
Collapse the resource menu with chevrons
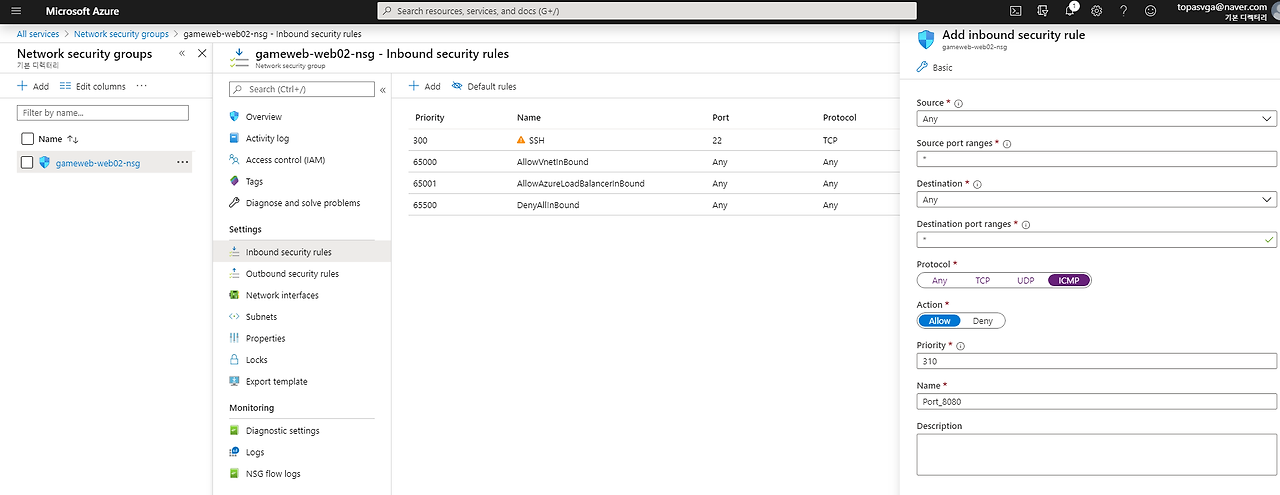[383, 90]
